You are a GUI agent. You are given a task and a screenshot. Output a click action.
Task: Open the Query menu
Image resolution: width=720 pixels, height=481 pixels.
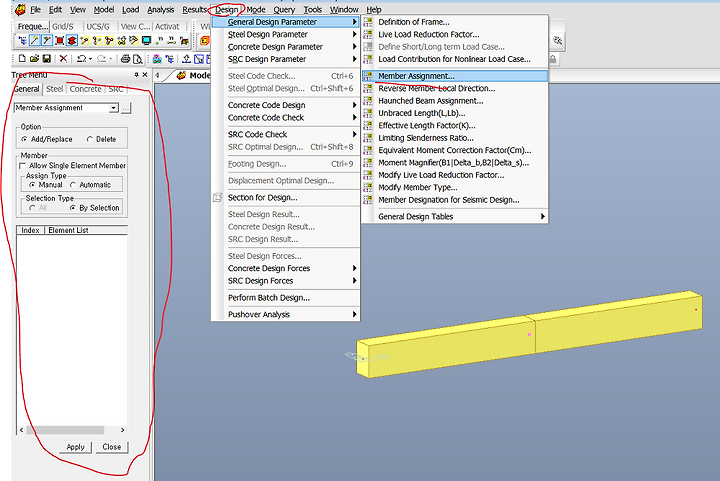click(284, 10)
